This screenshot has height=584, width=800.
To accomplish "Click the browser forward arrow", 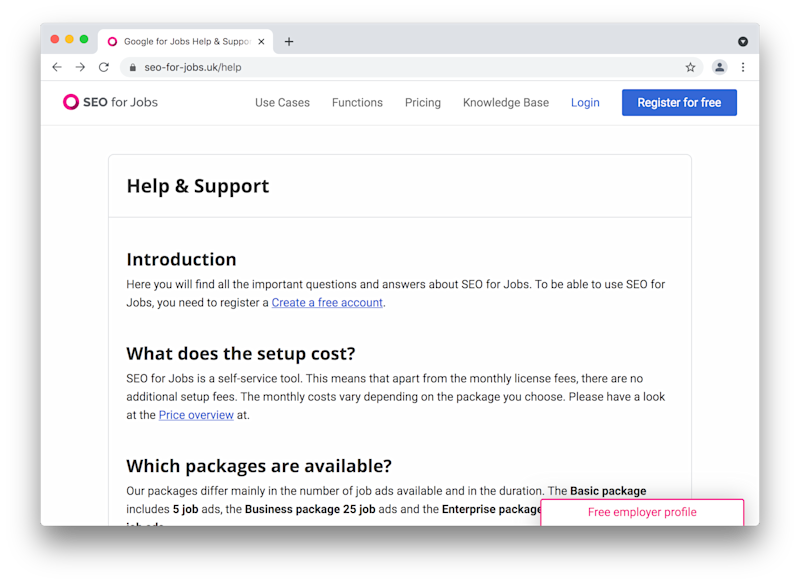I will 80,67.
